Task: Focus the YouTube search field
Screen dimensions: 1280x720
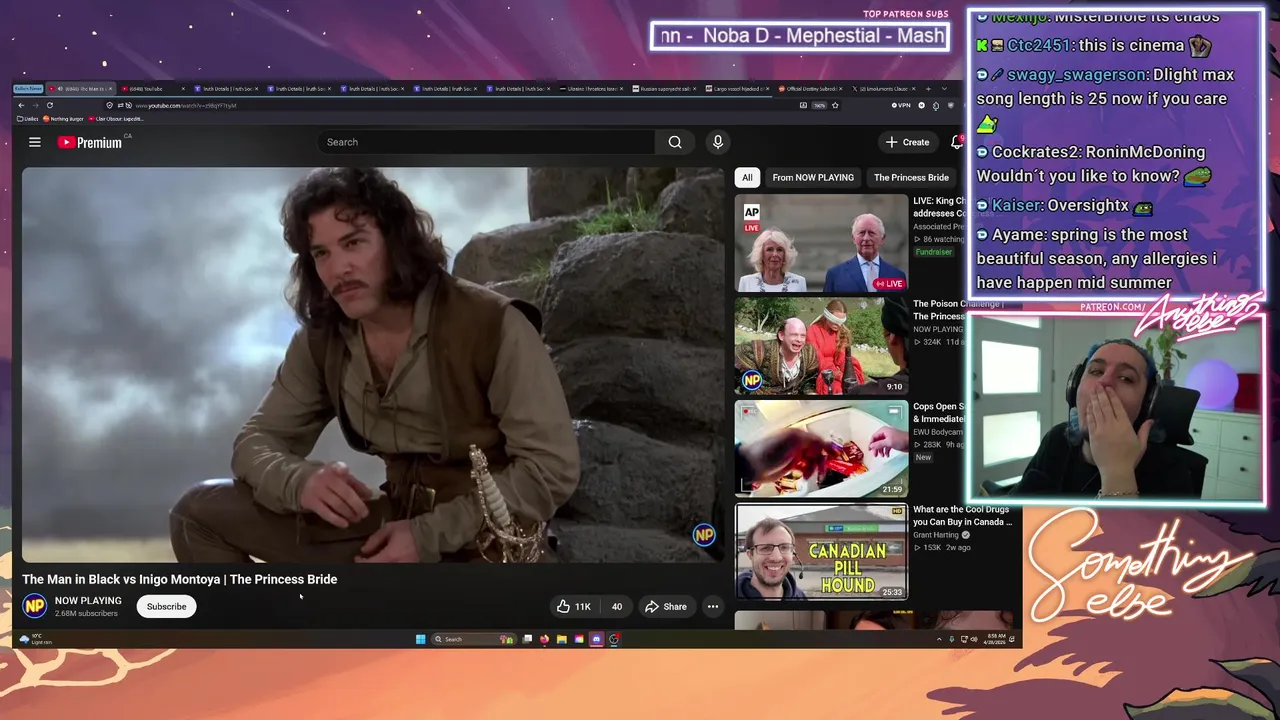Action: 487,142
